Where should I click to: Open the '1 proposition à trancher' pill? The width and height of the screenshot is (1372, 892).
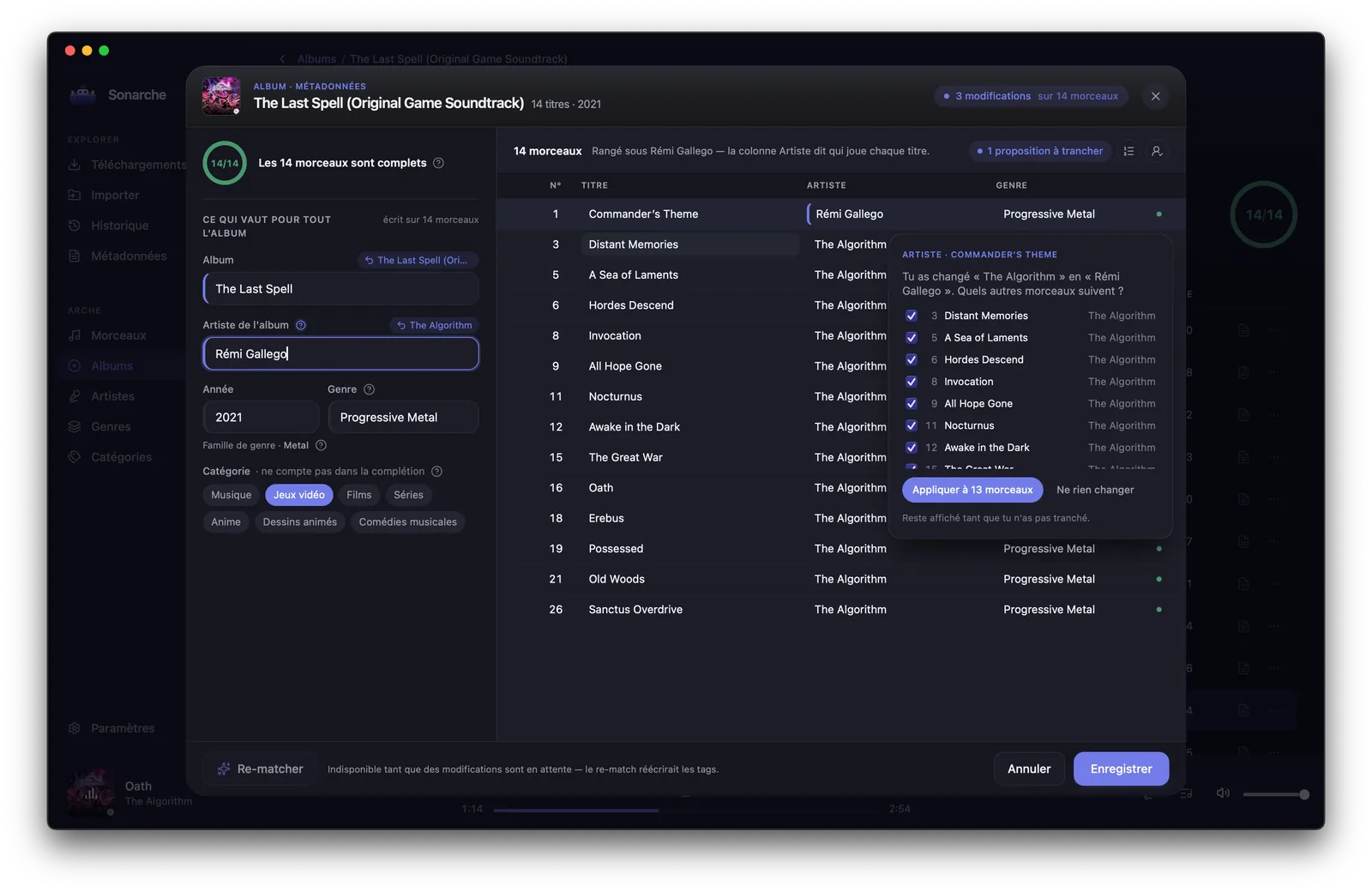(1040, 151)
